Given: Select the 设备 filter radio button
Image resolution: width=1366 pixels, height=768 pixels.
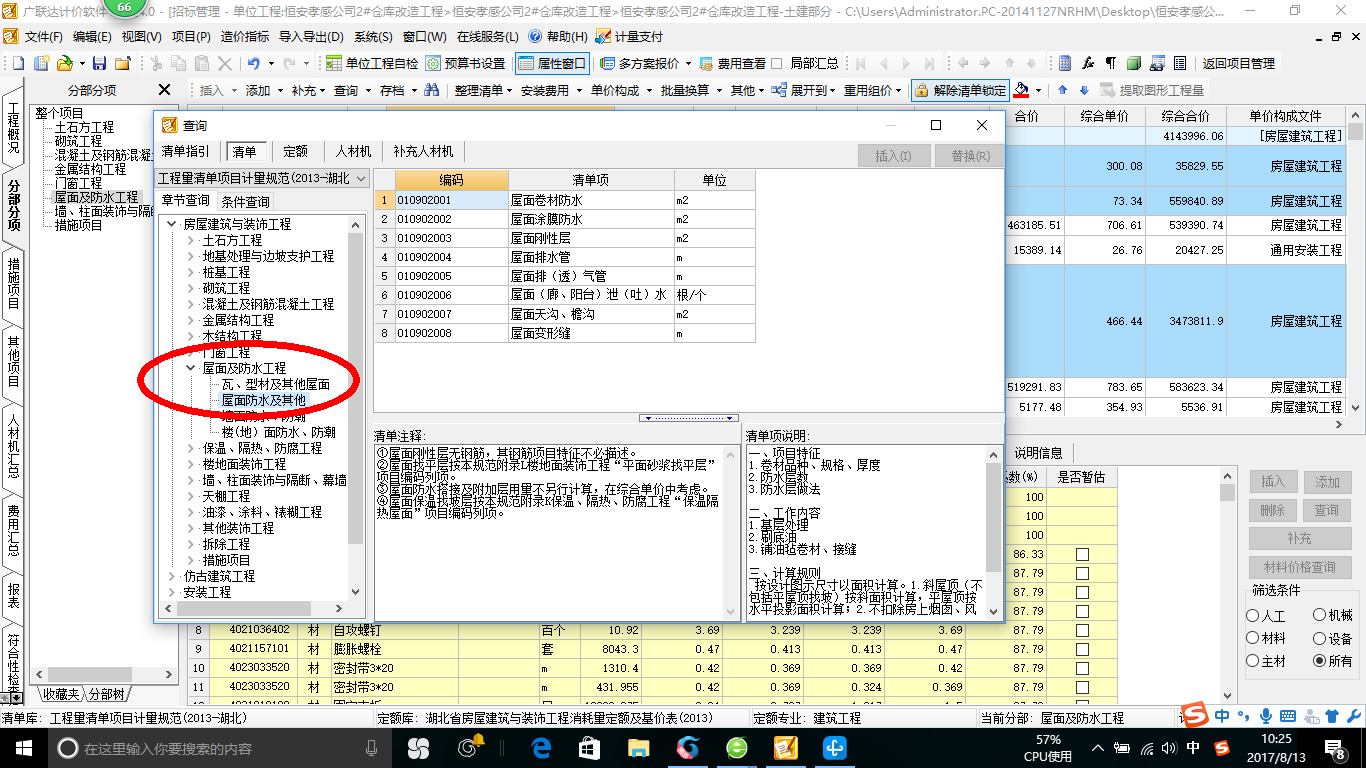Looking at the screenshot, I should (1320, 638).
